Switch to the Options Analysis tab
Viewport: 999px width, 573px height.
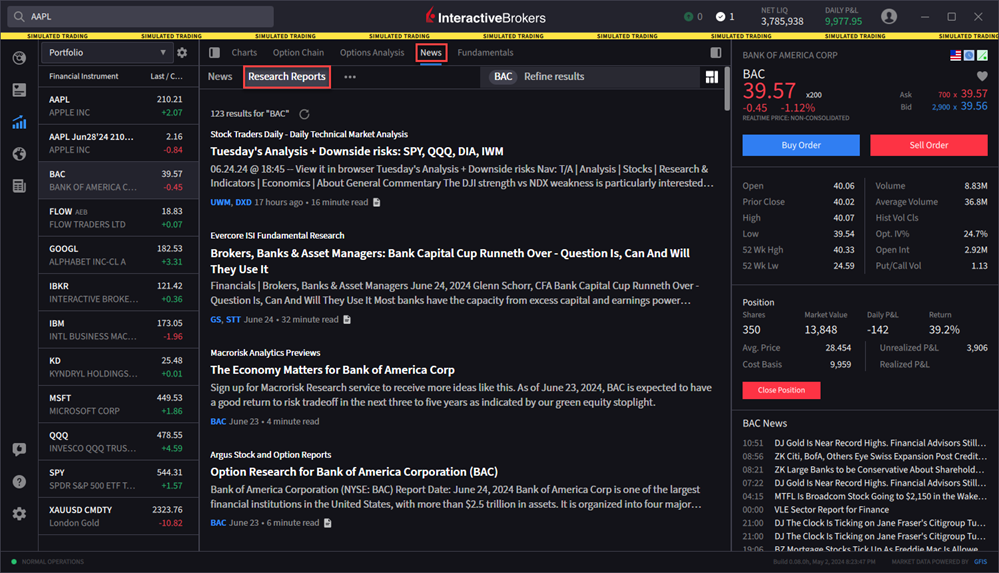[x=372, y=53]
